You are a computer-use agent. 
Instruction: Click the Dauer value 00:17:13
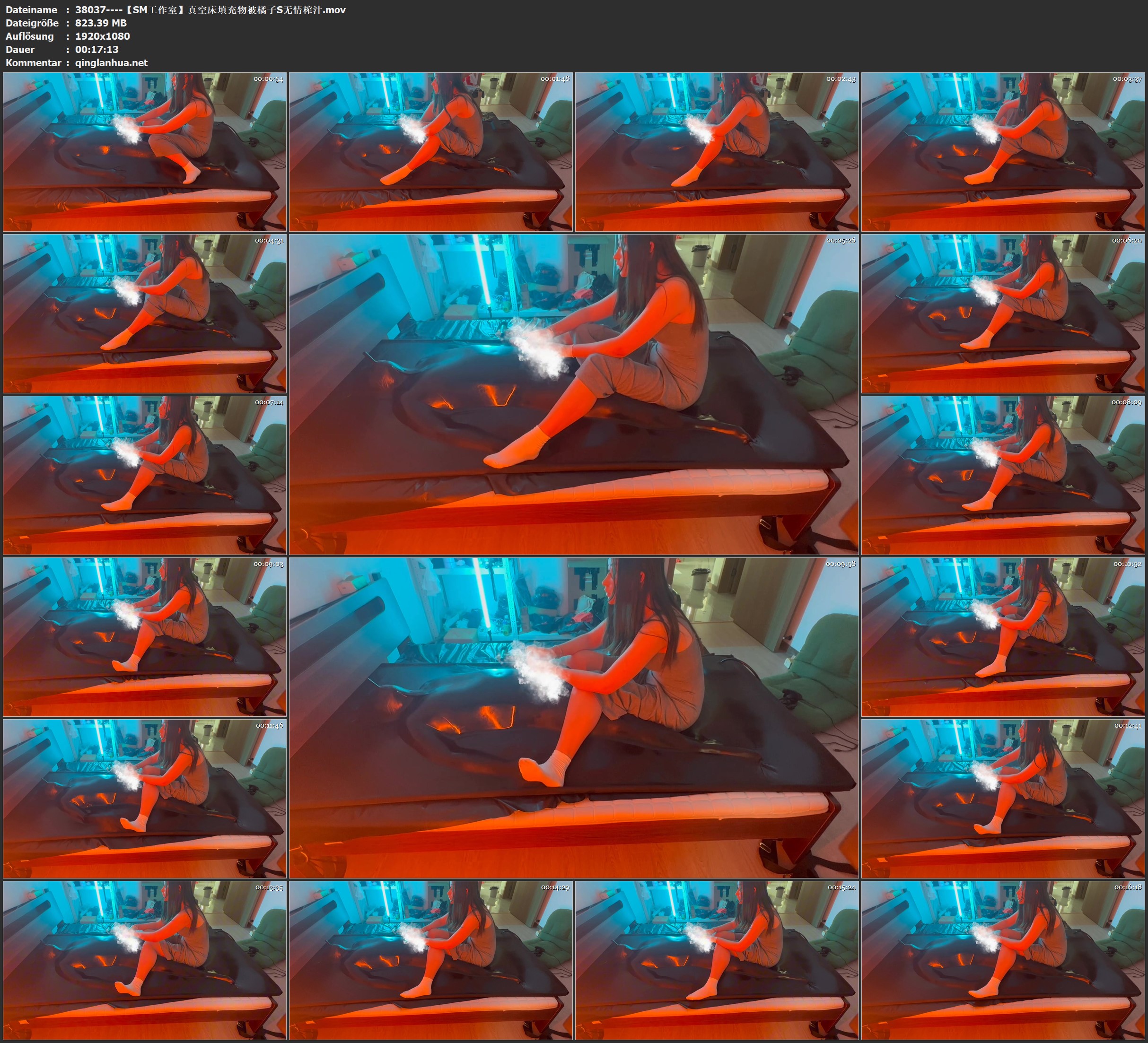[97, 50]
